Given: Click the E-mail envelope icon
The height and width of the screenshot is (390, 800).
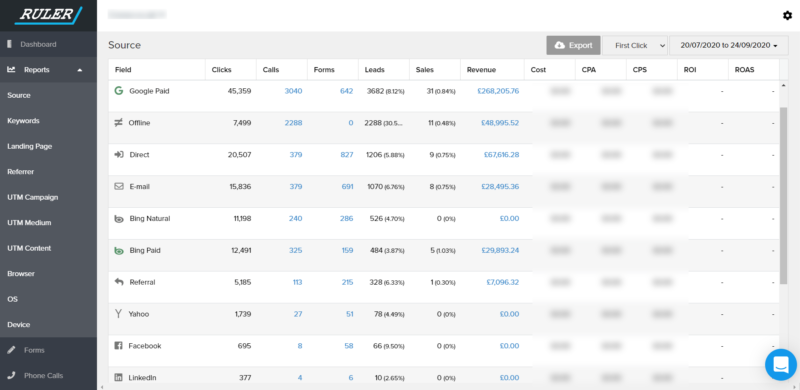Looking at the screenshot, I should (x=119, y=186).
